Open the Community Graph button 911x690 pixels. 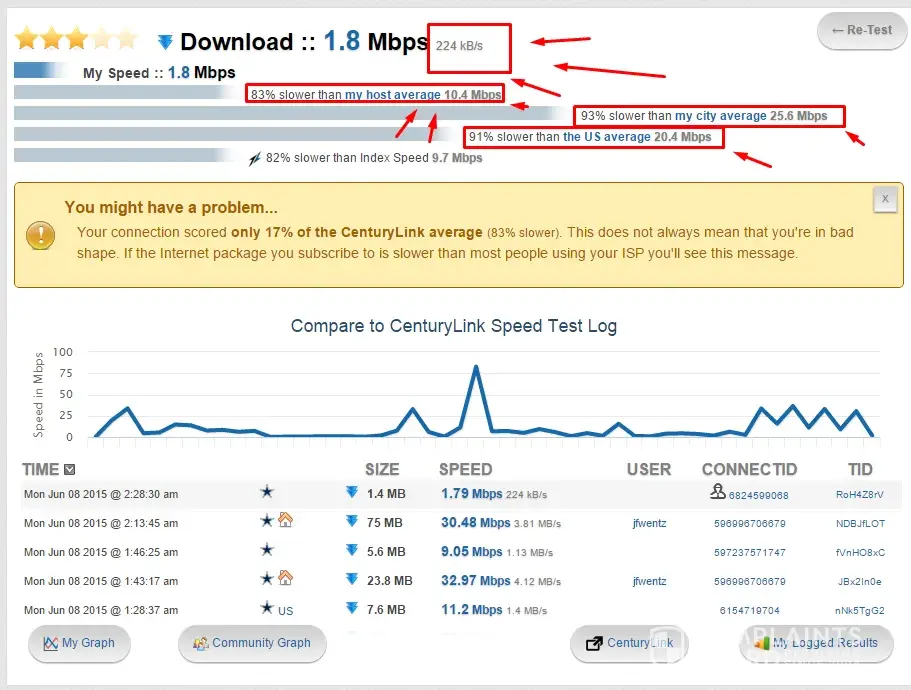tap(252, 643)
